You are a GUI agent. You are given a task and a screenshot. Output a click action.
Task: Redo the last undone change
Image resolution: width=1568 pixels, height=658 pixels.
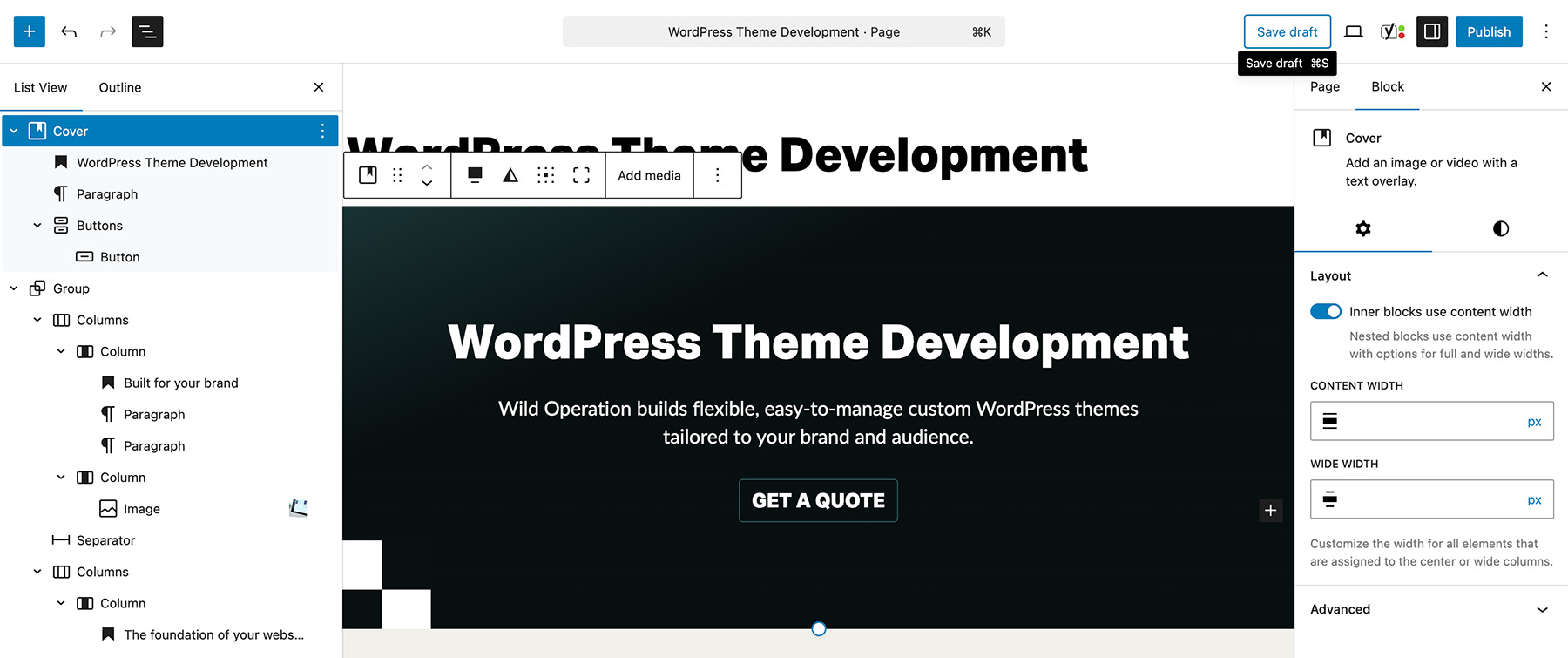click(108, 31)
